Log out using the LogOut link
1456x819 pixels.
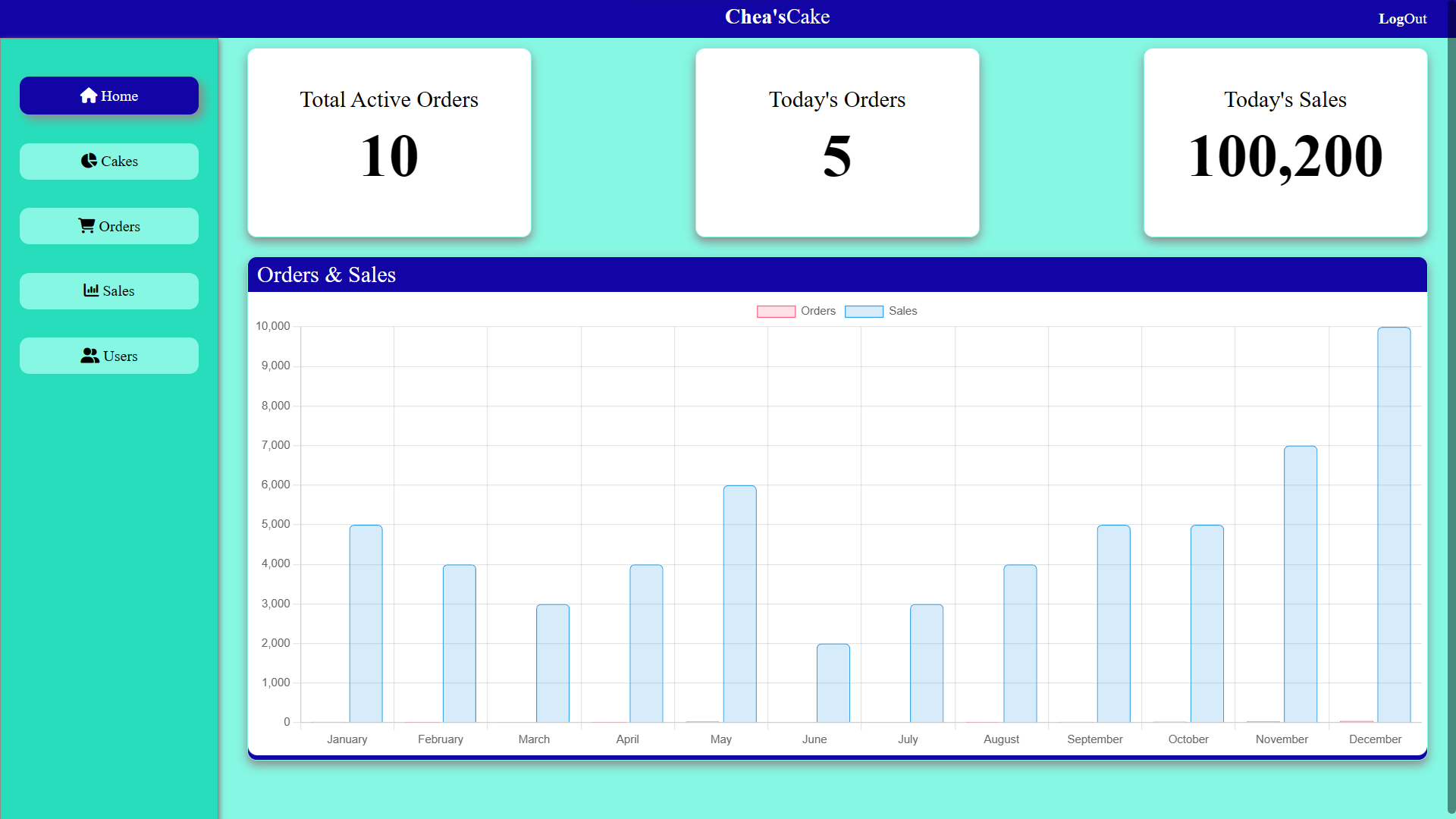click(x=1402, y=19)
